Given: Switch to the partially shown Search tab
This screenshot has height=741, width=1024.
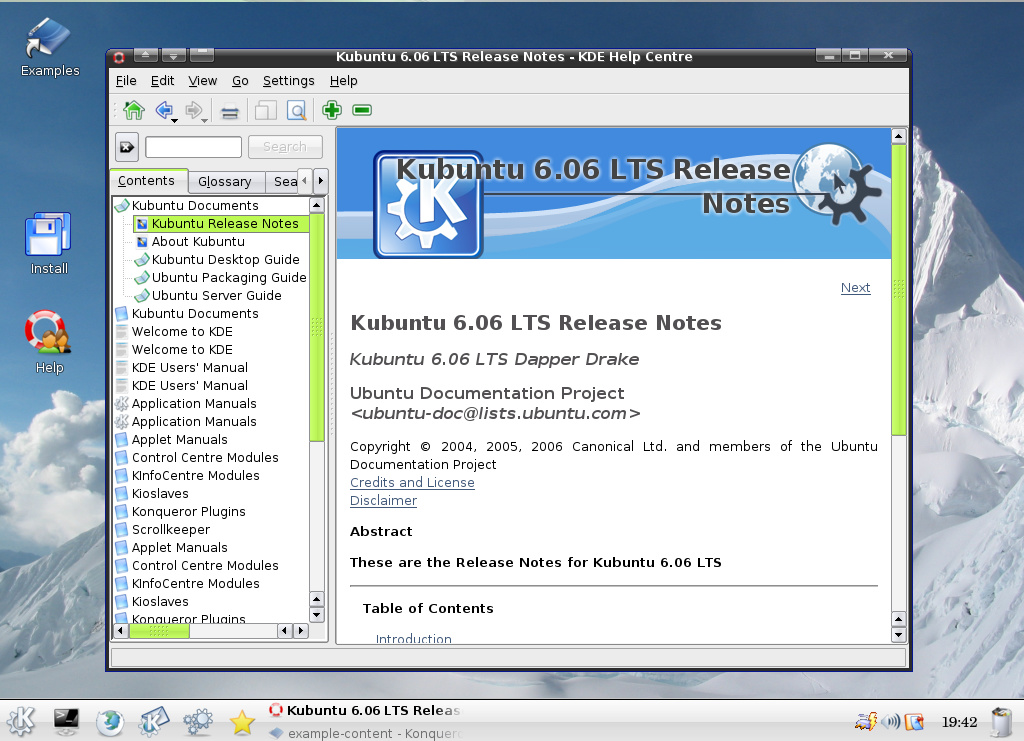Looking at the screenshot, I should coord(284,181).
